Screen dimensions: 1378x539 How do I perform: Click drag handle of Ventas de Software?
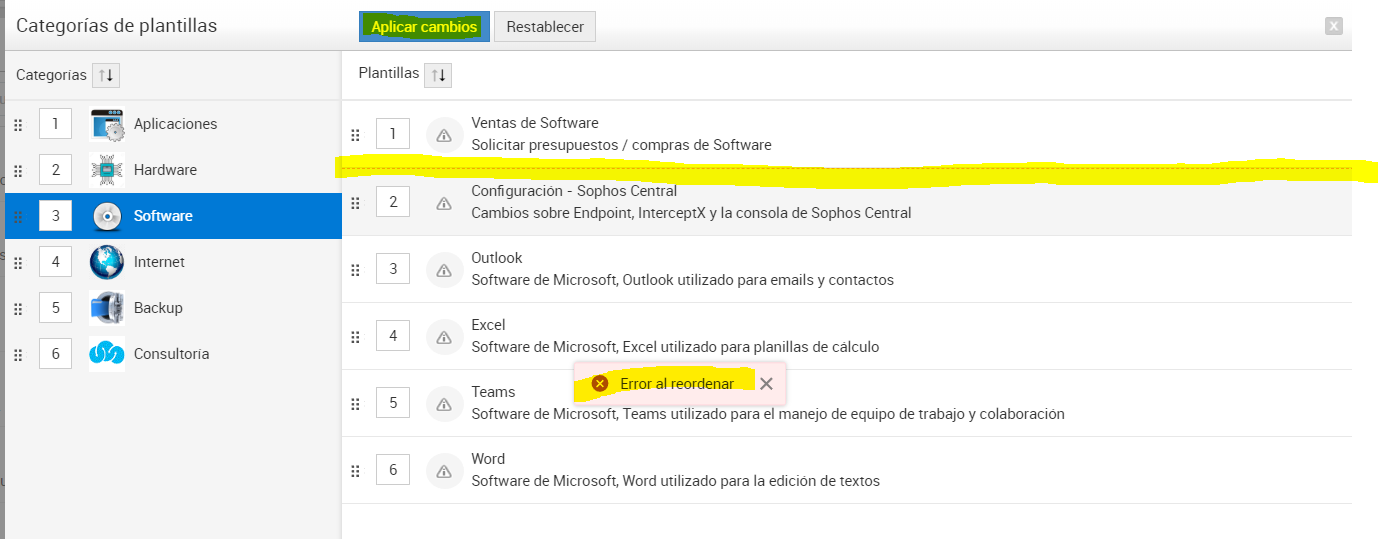(355, 136)
